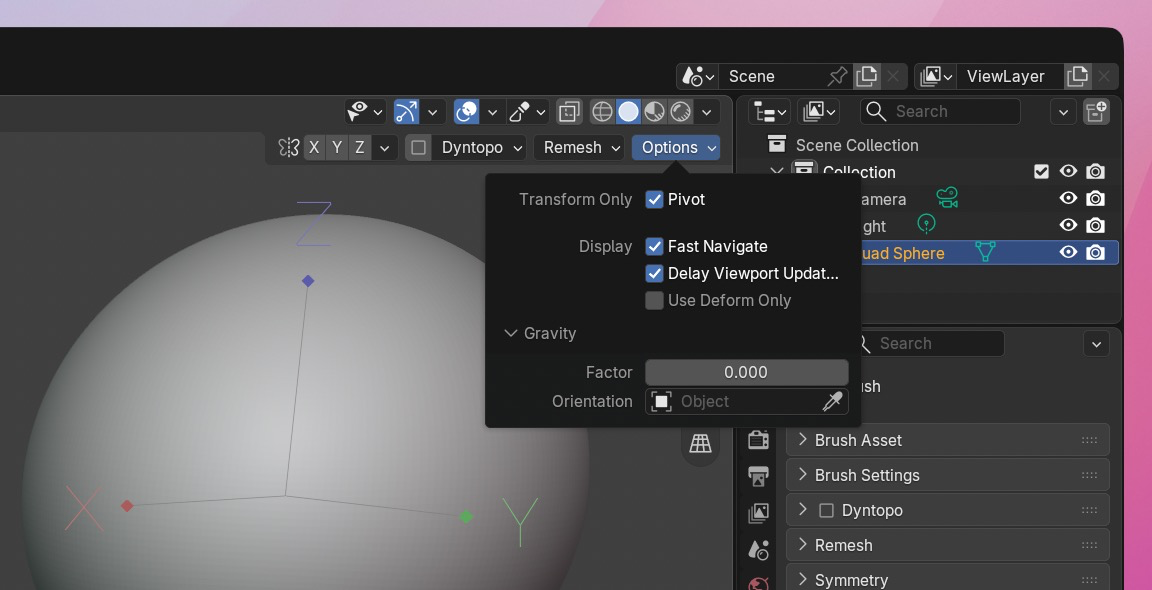Screen dimensions: 1152x590
Task: Collapse the Gravity section
Action: (x=541, y=334)
